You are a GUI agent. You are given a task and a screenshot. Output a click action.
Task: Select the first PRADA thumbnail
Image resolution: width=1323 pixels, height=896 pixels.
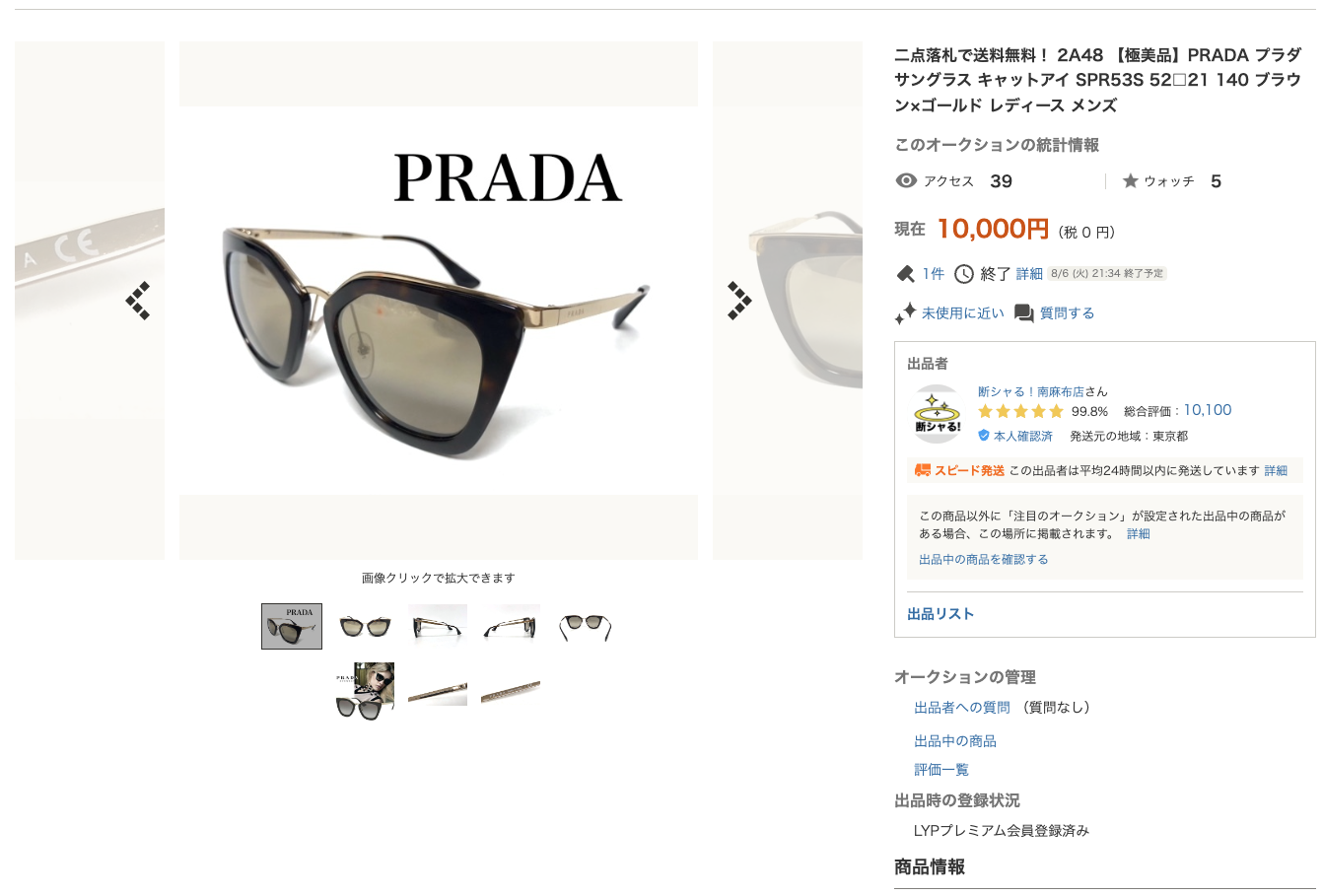[x=292, y=627]
